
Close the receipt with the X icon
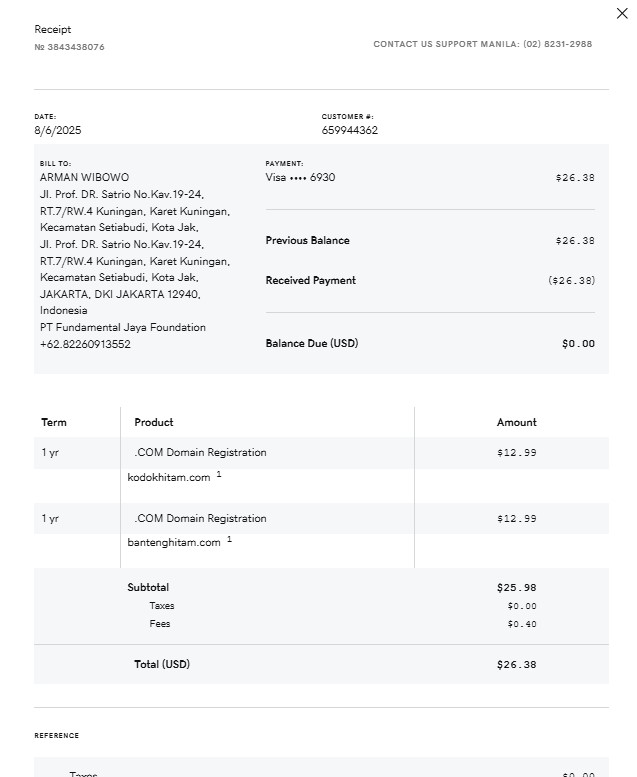(x=622, y=13)
